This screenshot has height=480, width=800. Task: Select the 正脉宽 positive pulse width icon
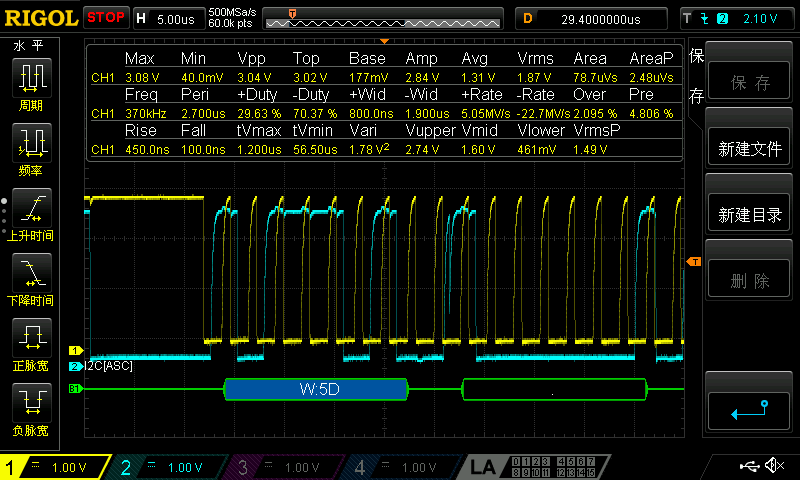32,338
